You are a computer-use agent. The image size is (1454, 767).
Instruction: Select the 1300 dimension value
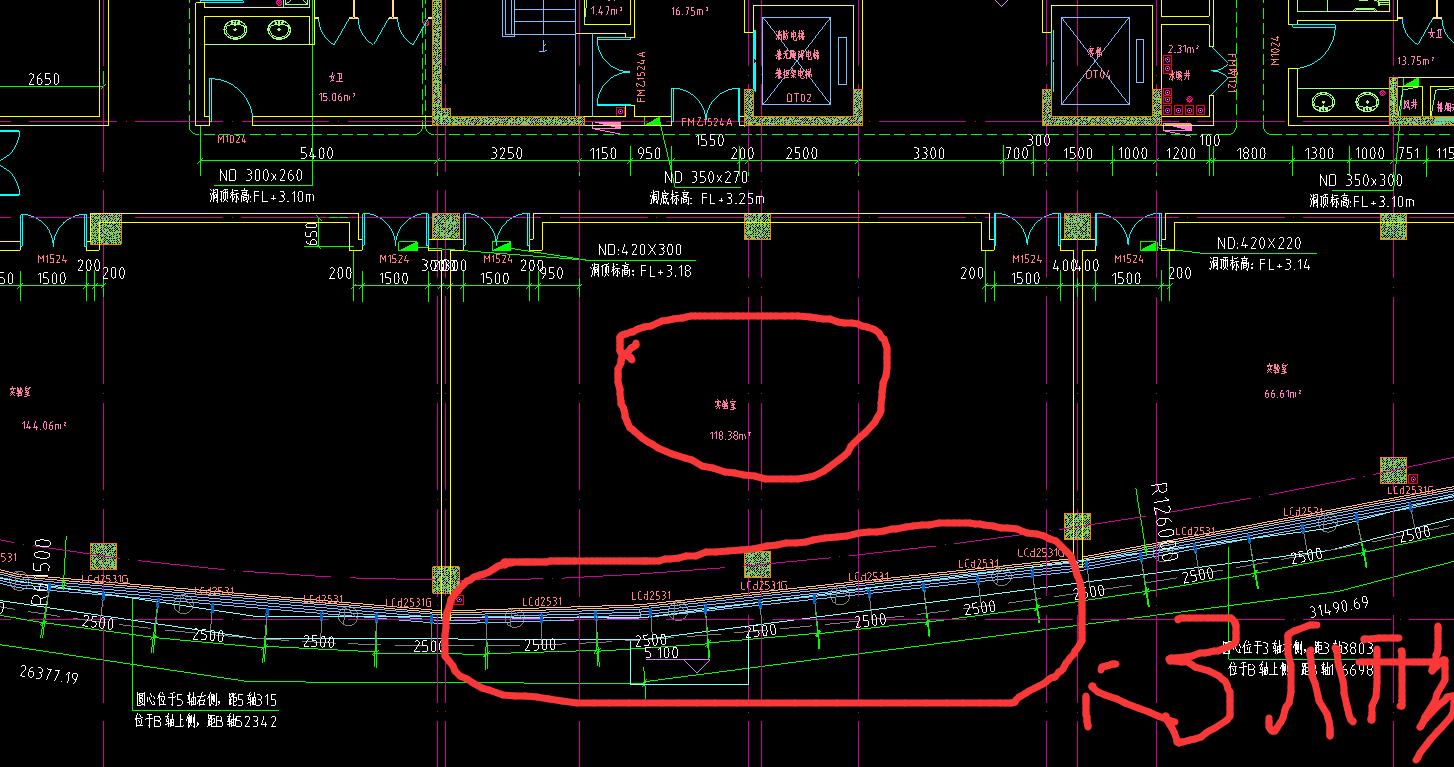pos(1319,154)
